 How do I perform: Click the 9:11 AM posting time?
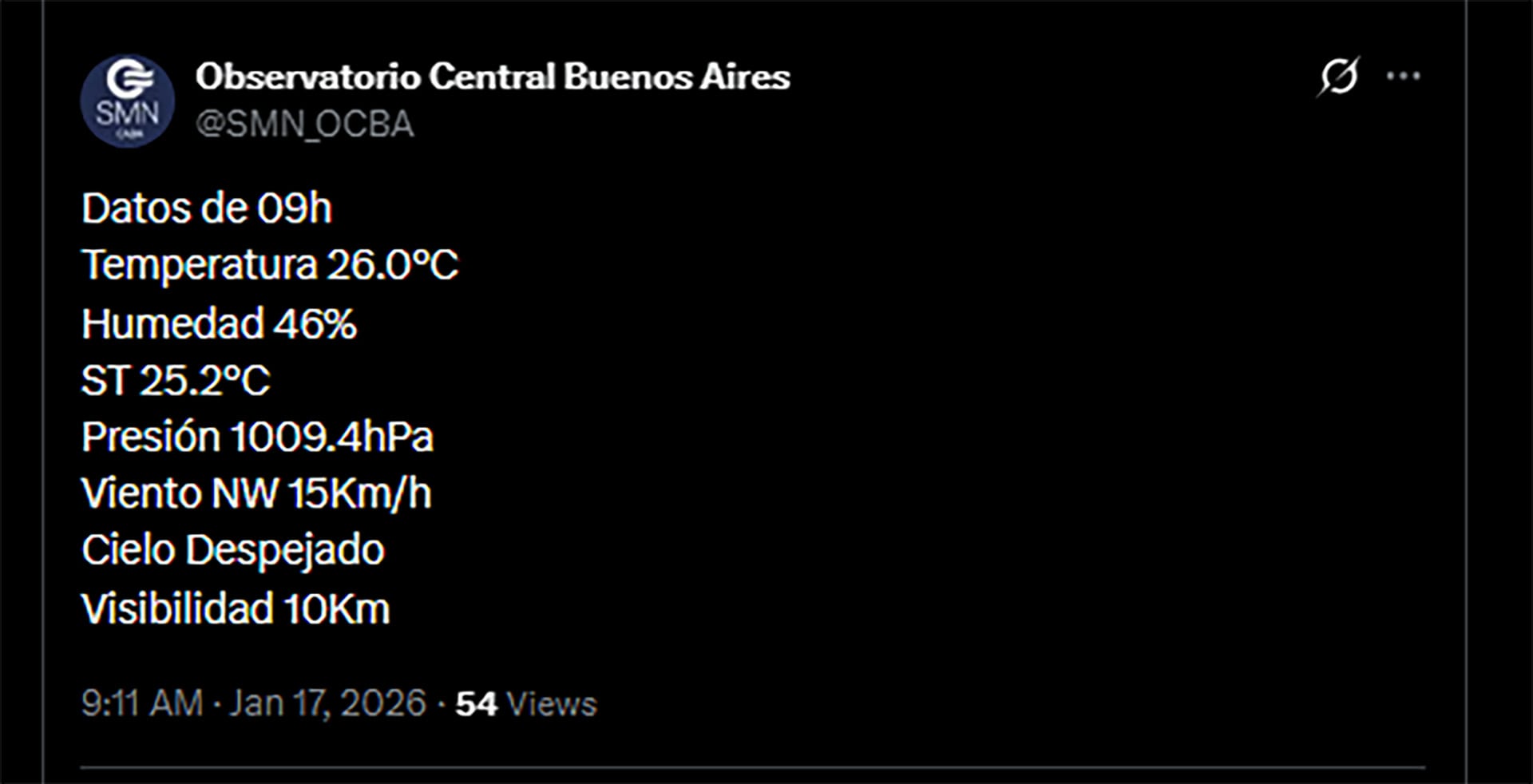[141, 703]
